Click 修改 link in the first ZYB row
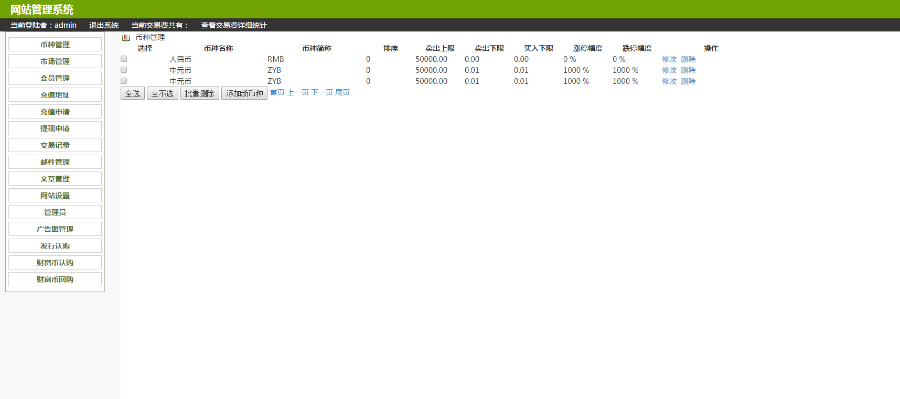Viewport: 900px width, 399px height. point(669,70)
